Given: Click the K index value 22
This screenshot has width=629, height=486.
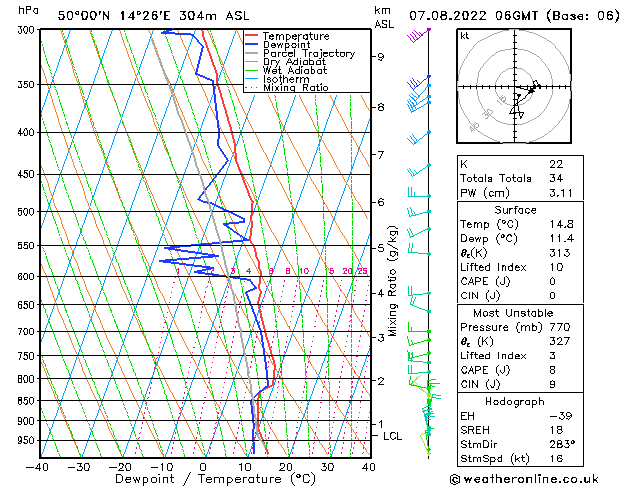Looking at the screenshot, I should (x=556, y=164).
